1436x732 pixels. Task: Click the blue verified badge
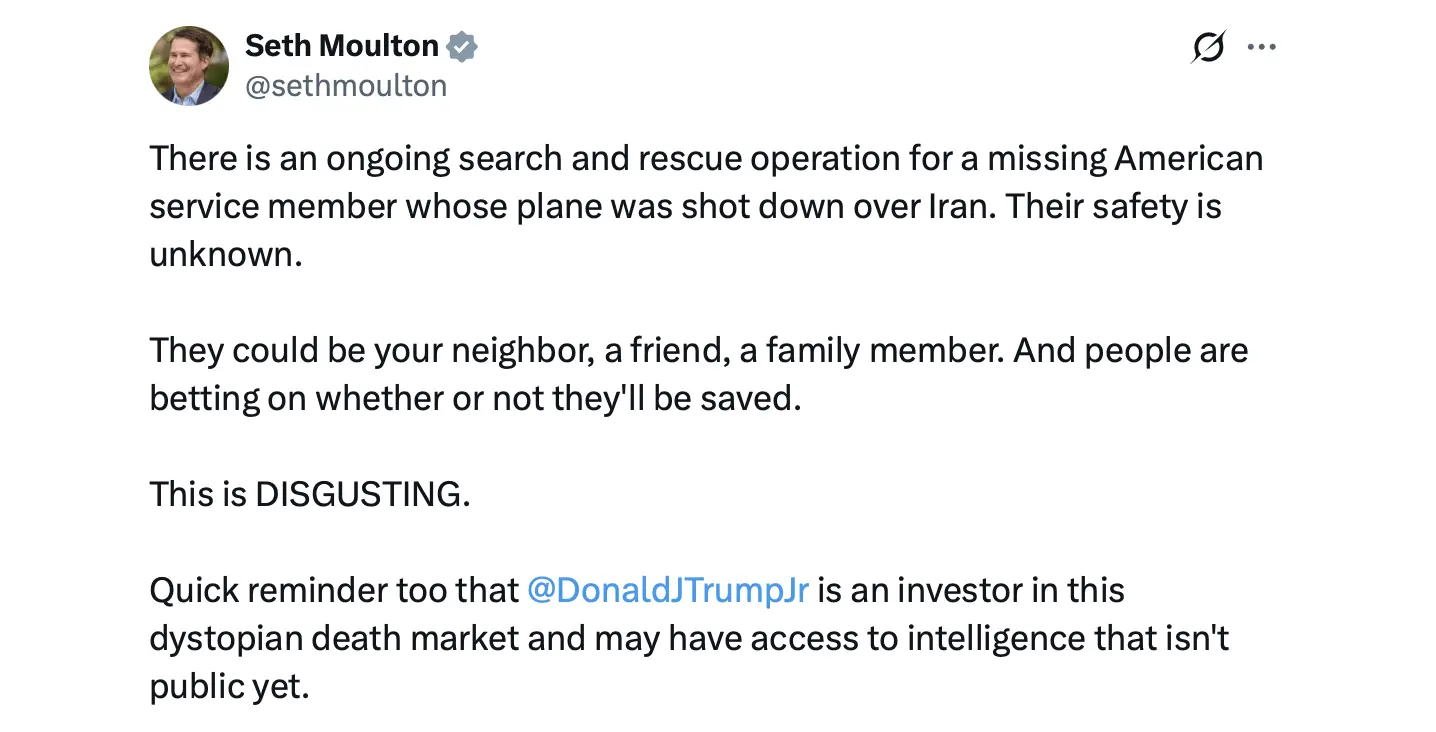coord(461,46)
